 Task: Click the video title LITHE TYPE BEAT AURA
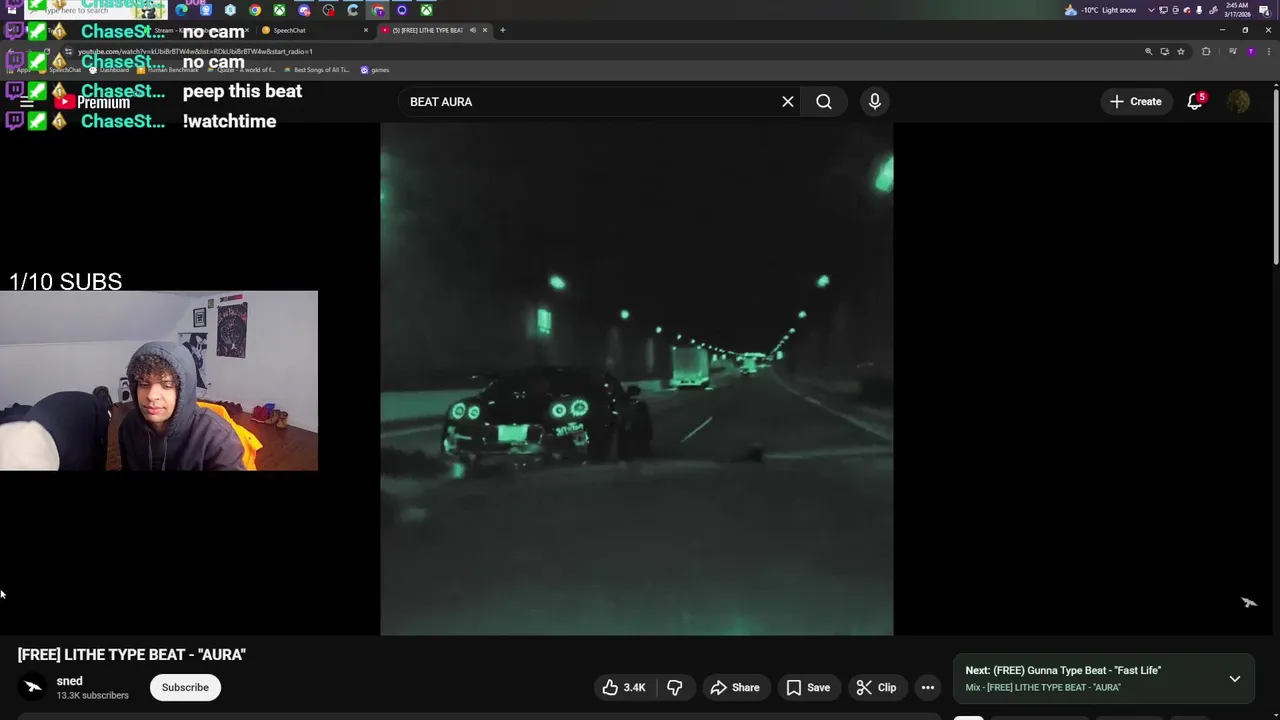(132, 654)
